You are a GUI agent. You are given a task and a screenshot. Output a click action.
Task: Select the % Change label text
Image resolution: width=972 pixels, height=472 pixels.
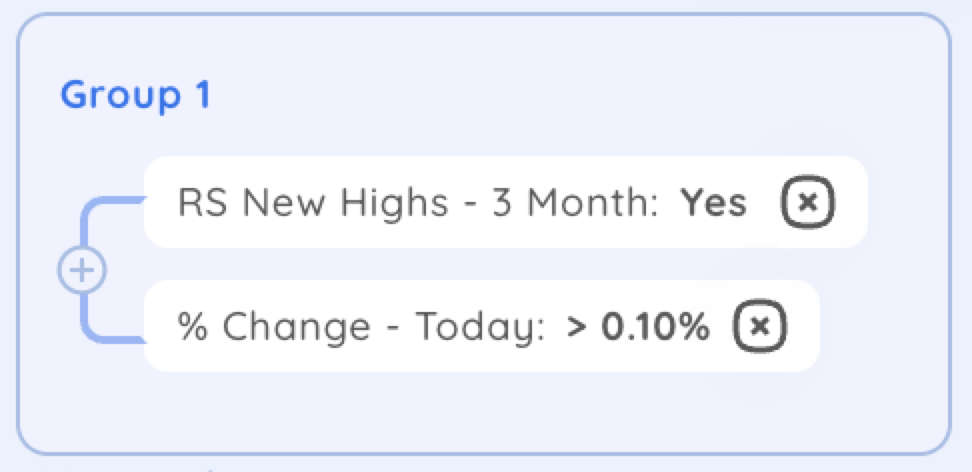274,327
